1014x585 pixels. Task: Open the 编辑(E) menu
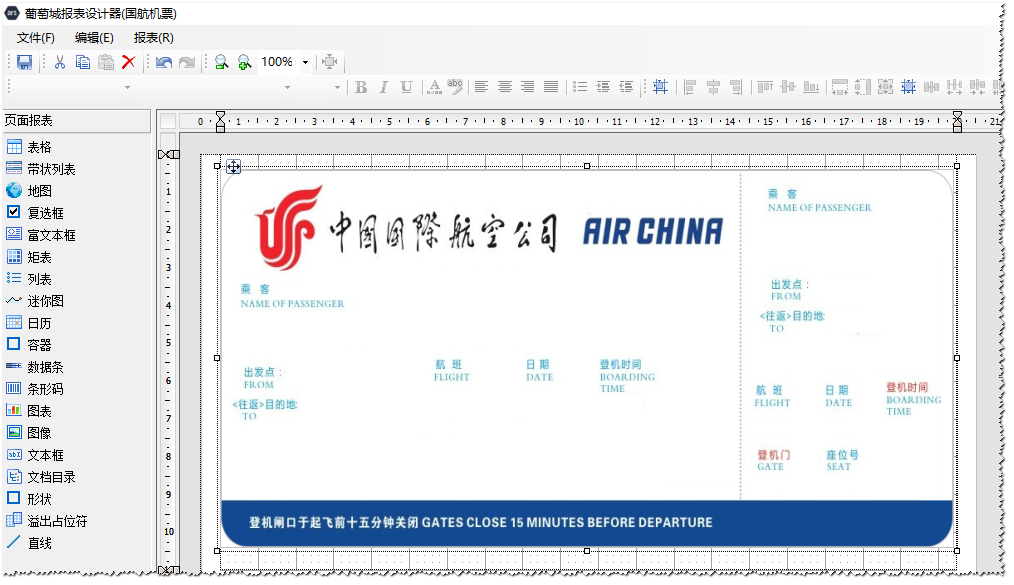[94, 38]
